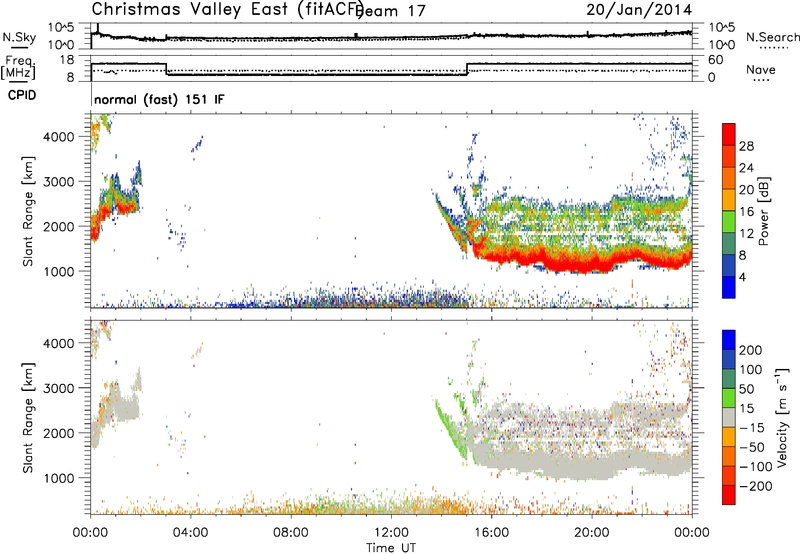The image size is (800, 554).
Task: Click the '28' tick on the Power scale
Action: pyautogui.click(x=746, y=146)
